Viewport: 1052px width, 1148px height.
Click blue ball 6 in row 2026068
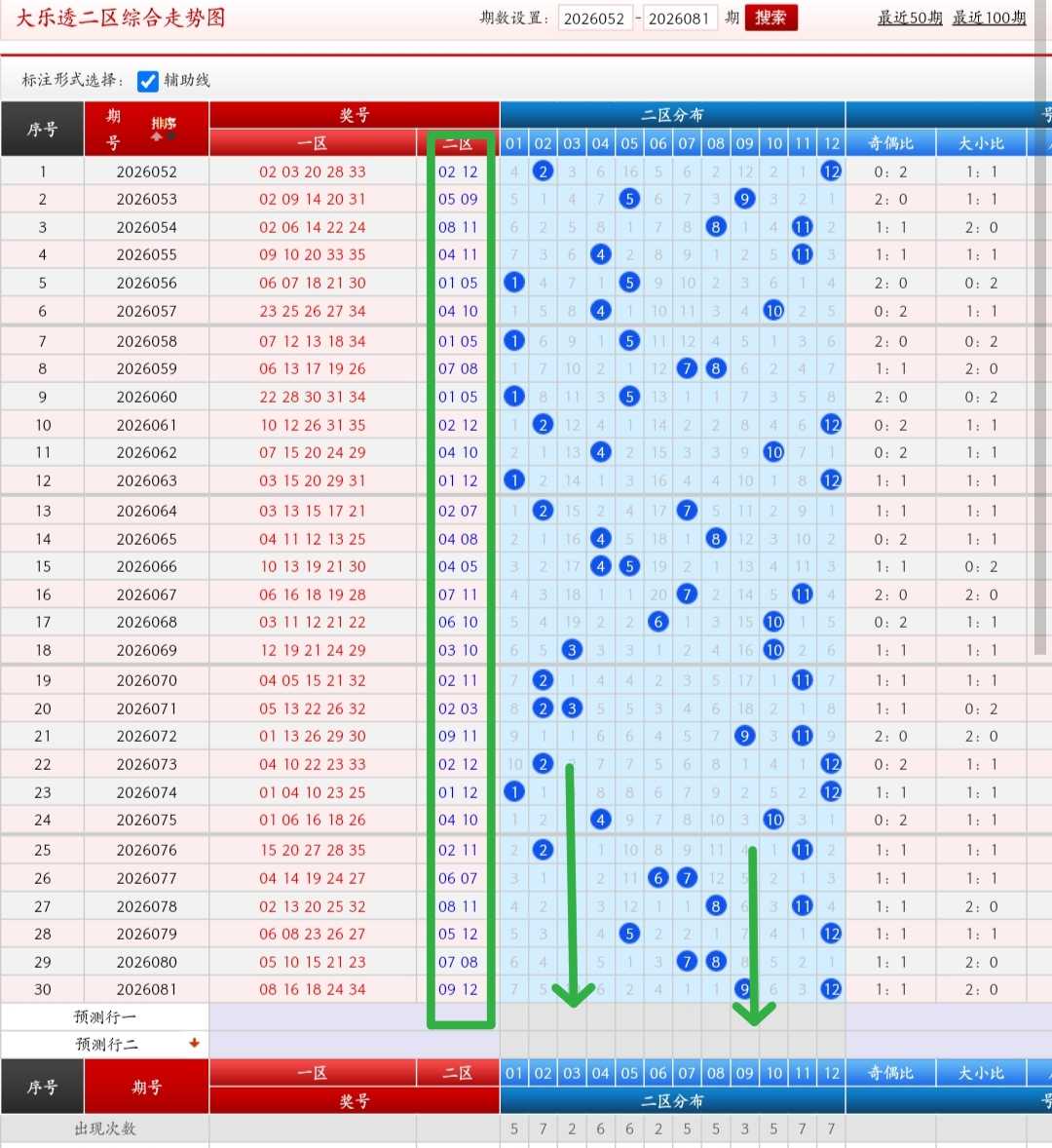pyautogui.click(x=657, y=623)
